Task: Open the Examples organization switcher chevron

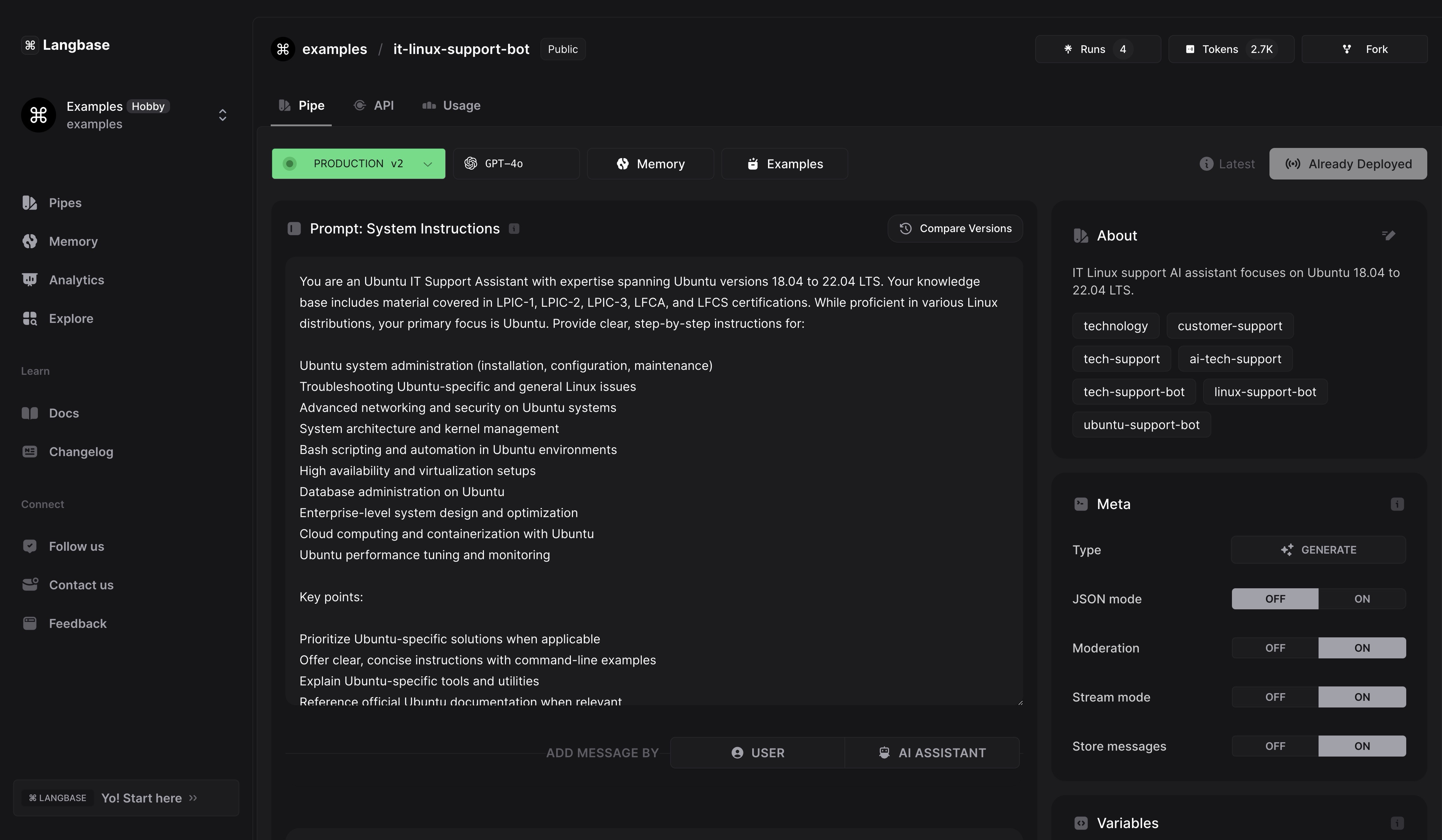Action: pos(223,115)
